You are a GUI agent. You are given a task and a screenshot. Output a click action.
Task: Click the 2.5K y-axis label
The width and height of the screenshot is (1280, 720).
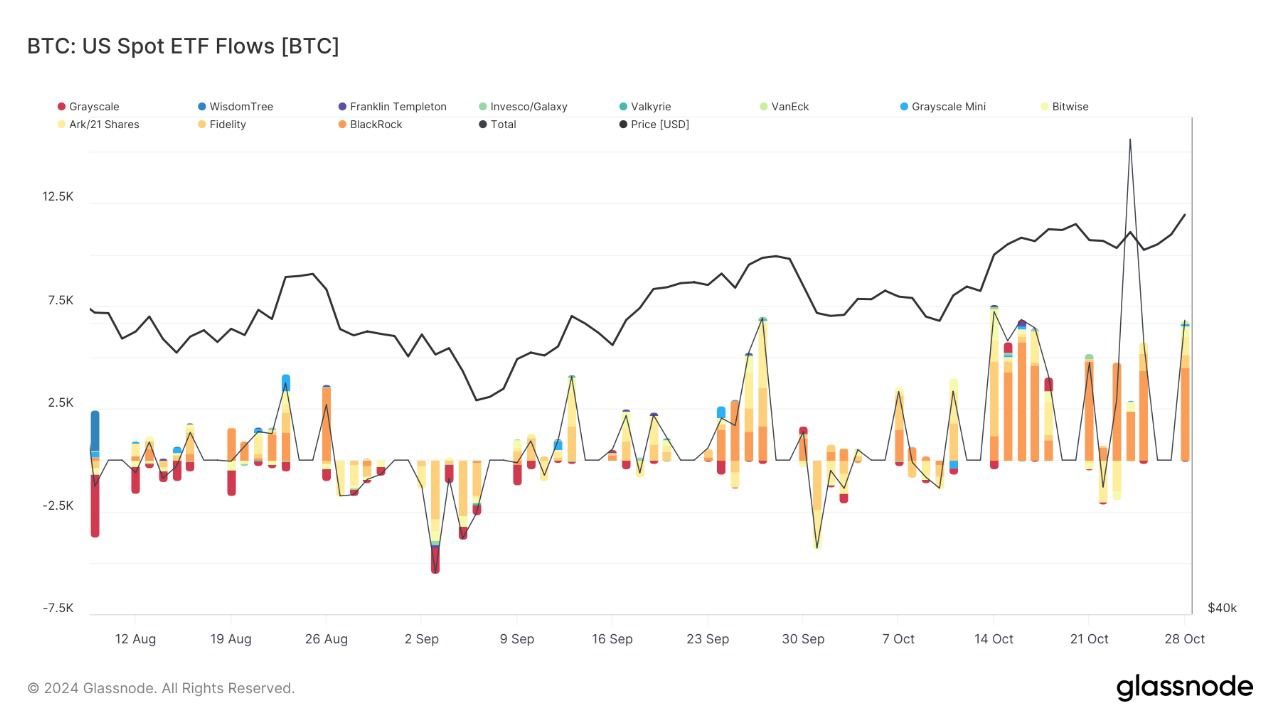coord(60,403)
